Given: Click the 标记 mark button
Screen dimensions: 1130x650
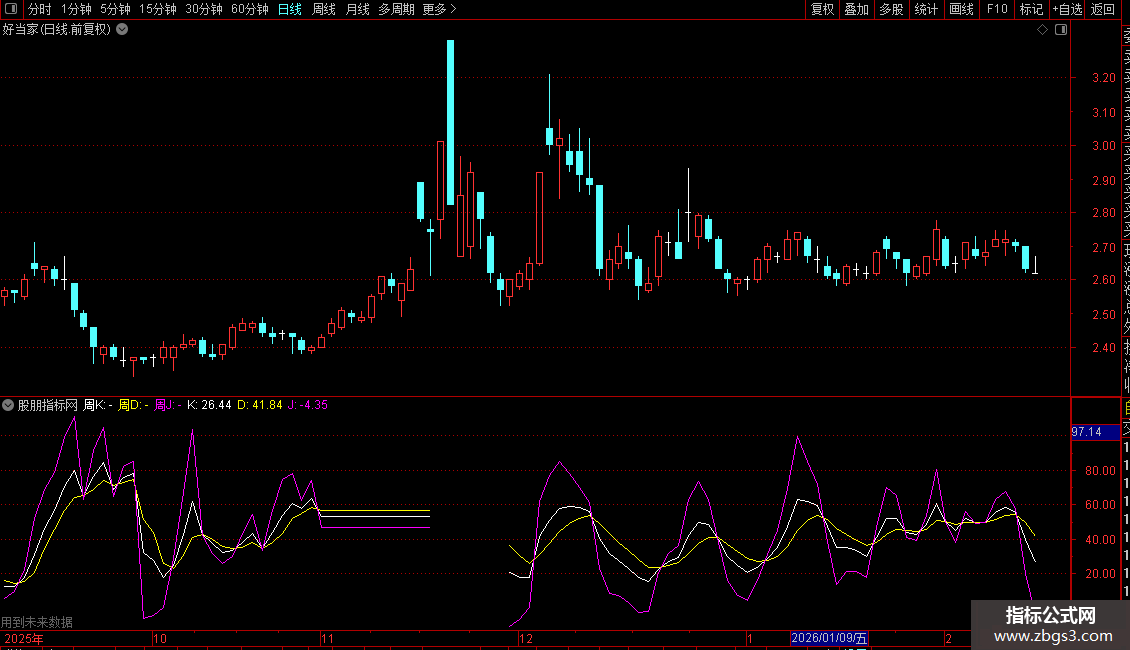Looking at the screenshot, I should [1031, 9].
